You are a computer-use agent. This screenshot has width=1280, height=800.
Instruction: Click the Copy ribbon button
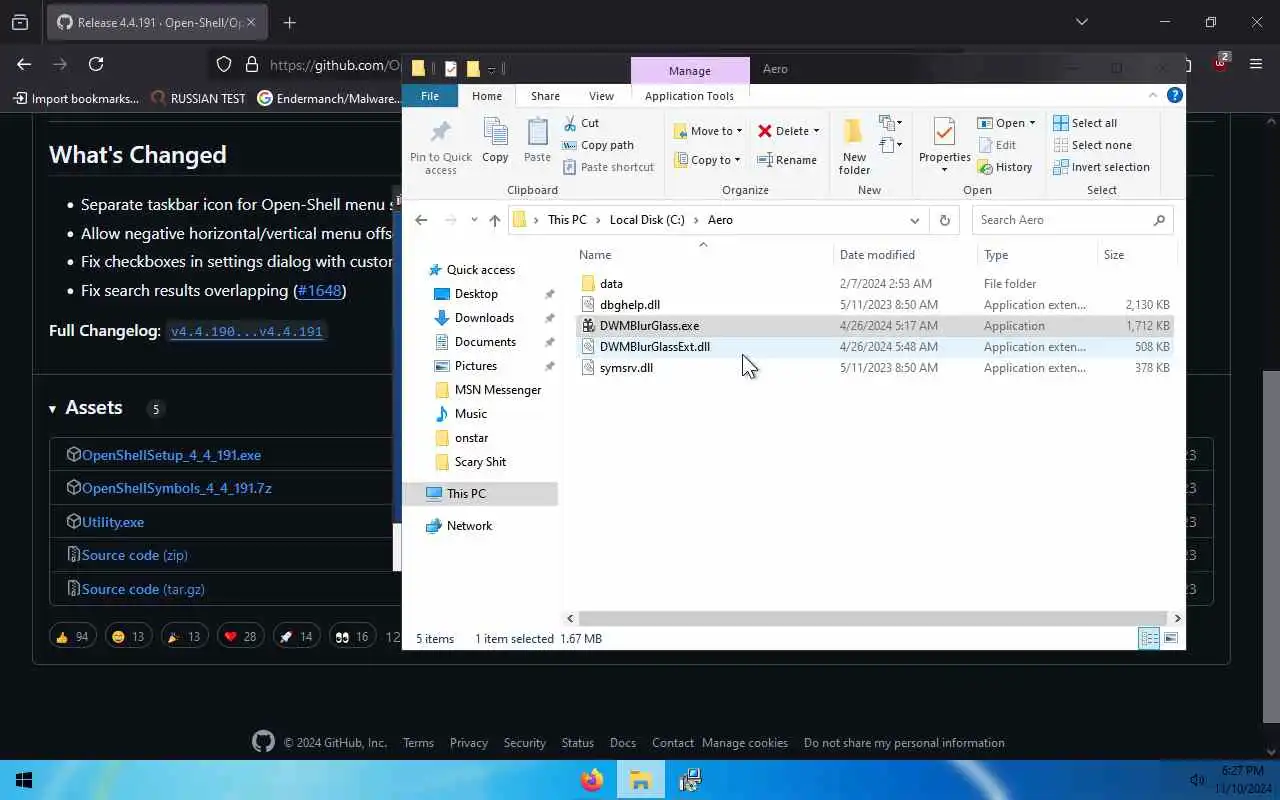point(495,141)
